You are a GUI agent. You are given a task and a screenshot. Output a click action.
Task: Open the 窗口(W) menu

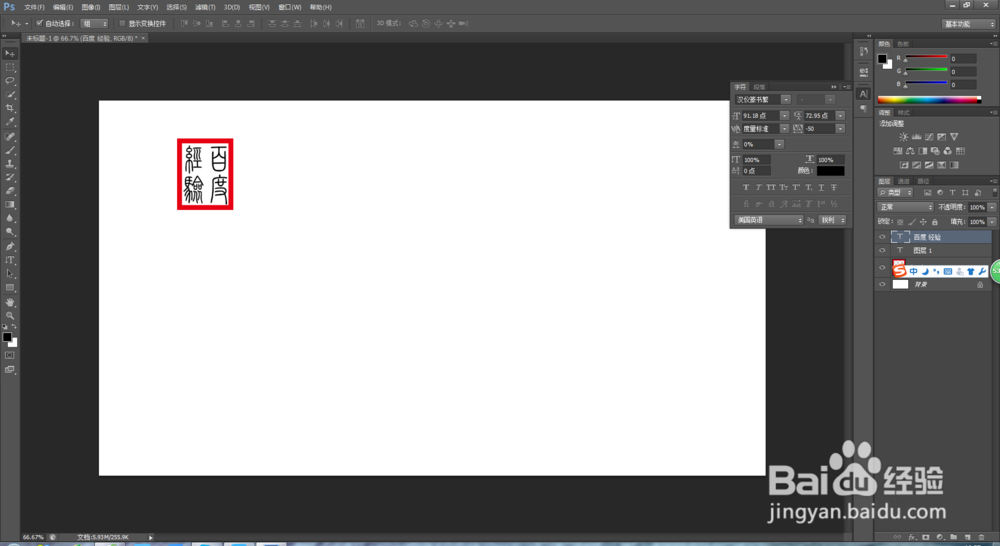(x=290, y=7)
